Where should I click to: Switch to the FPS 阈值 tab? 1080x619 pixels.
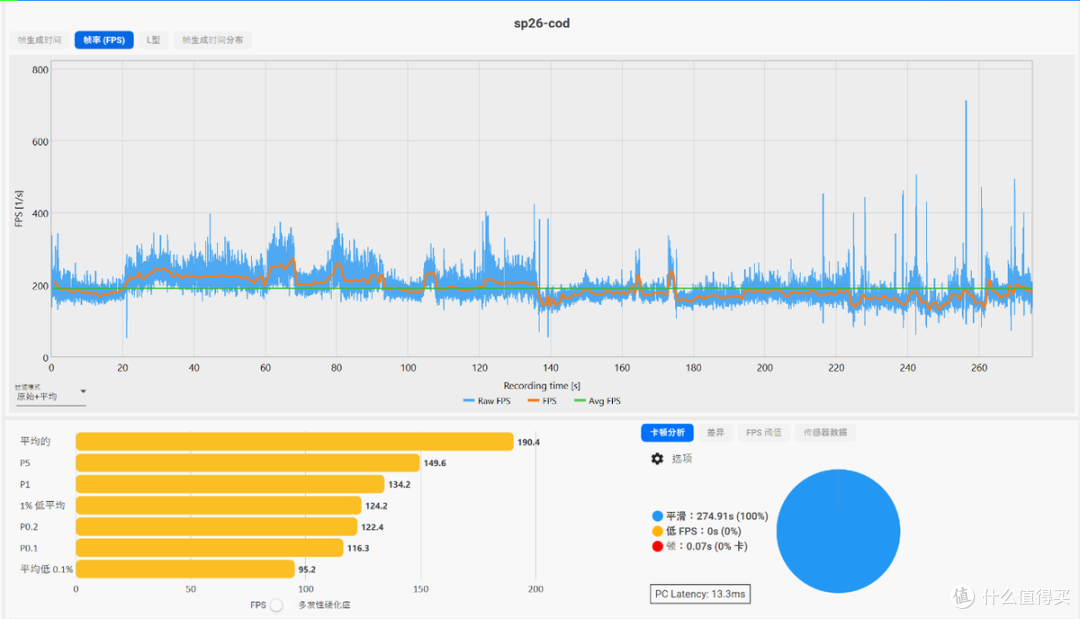(x=763, y=432)
